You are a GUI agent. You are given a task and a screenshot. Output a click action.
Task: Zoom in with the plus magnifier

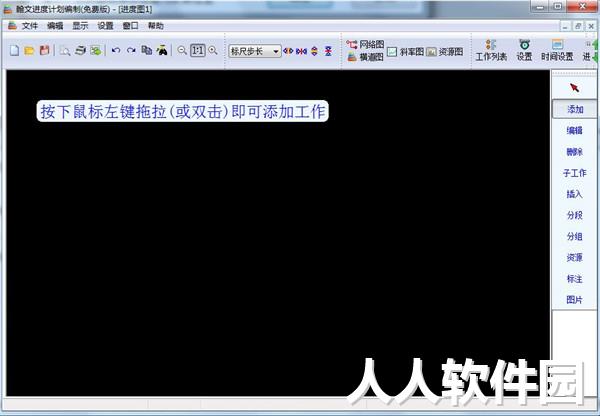point(213,51)
